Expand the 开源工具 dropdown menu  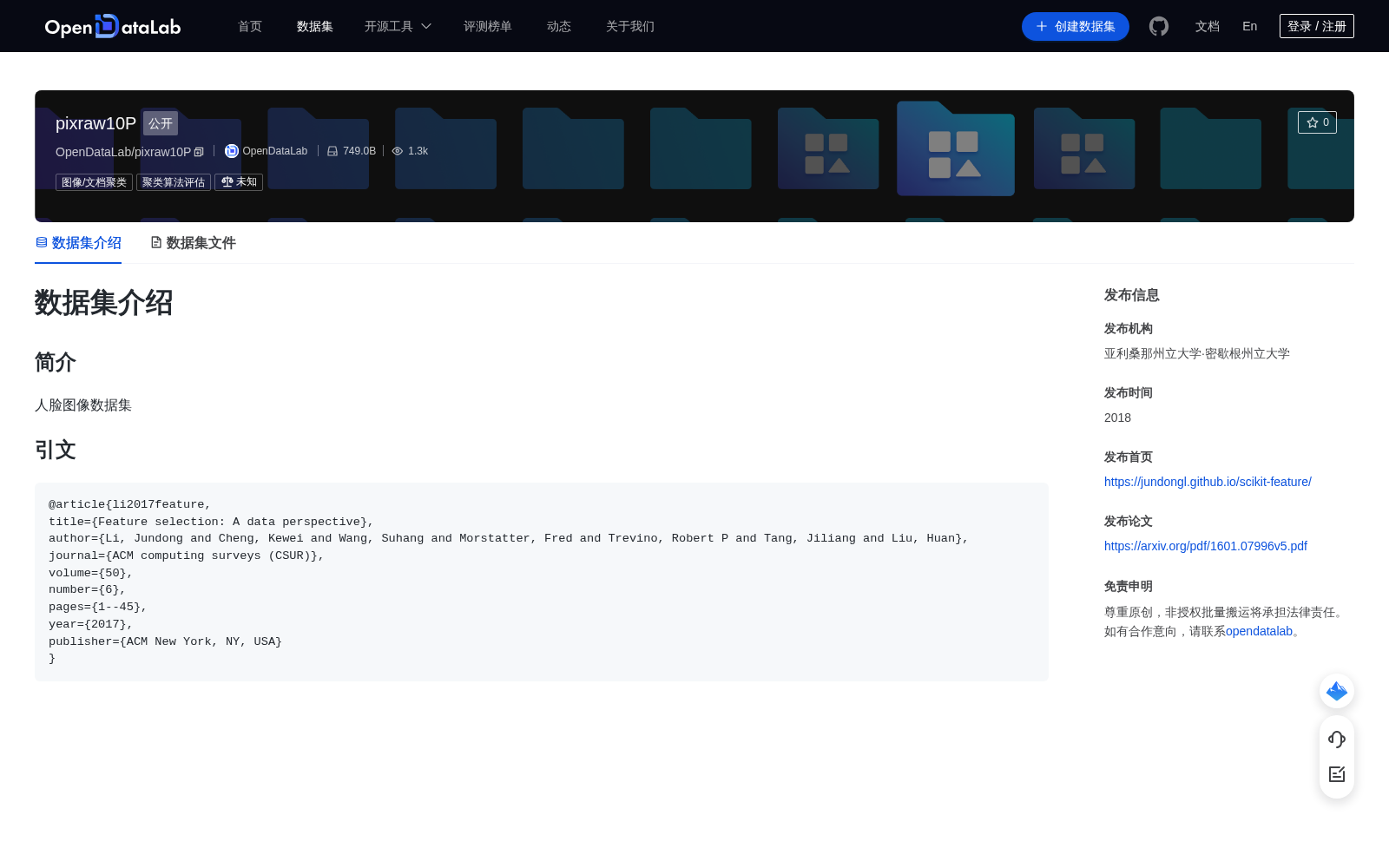pos(398,26)
